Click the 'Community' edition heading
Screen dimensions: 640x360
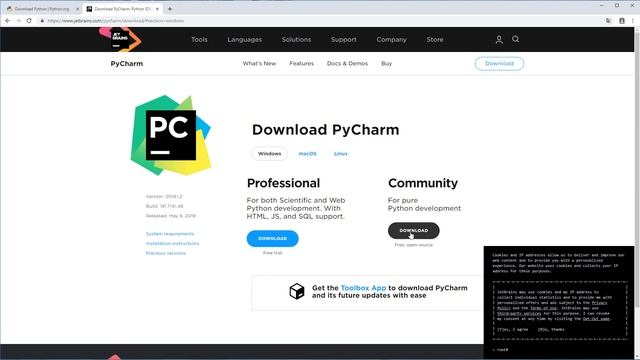coord(423,183)
